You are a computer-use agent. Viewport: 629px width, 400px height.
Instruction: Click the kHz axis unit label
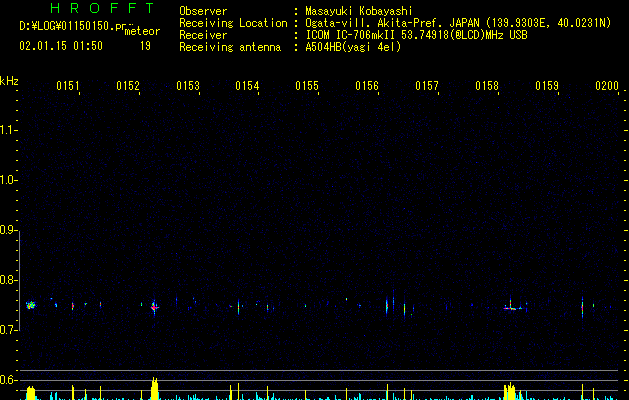9,81
